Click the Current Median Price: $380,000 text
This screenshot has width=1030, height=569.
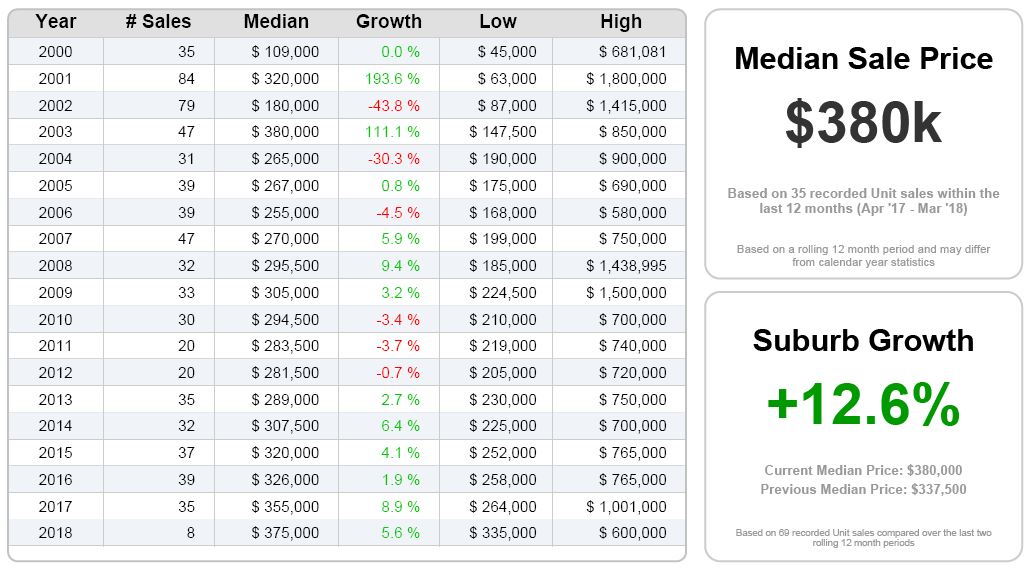(863, 470)
